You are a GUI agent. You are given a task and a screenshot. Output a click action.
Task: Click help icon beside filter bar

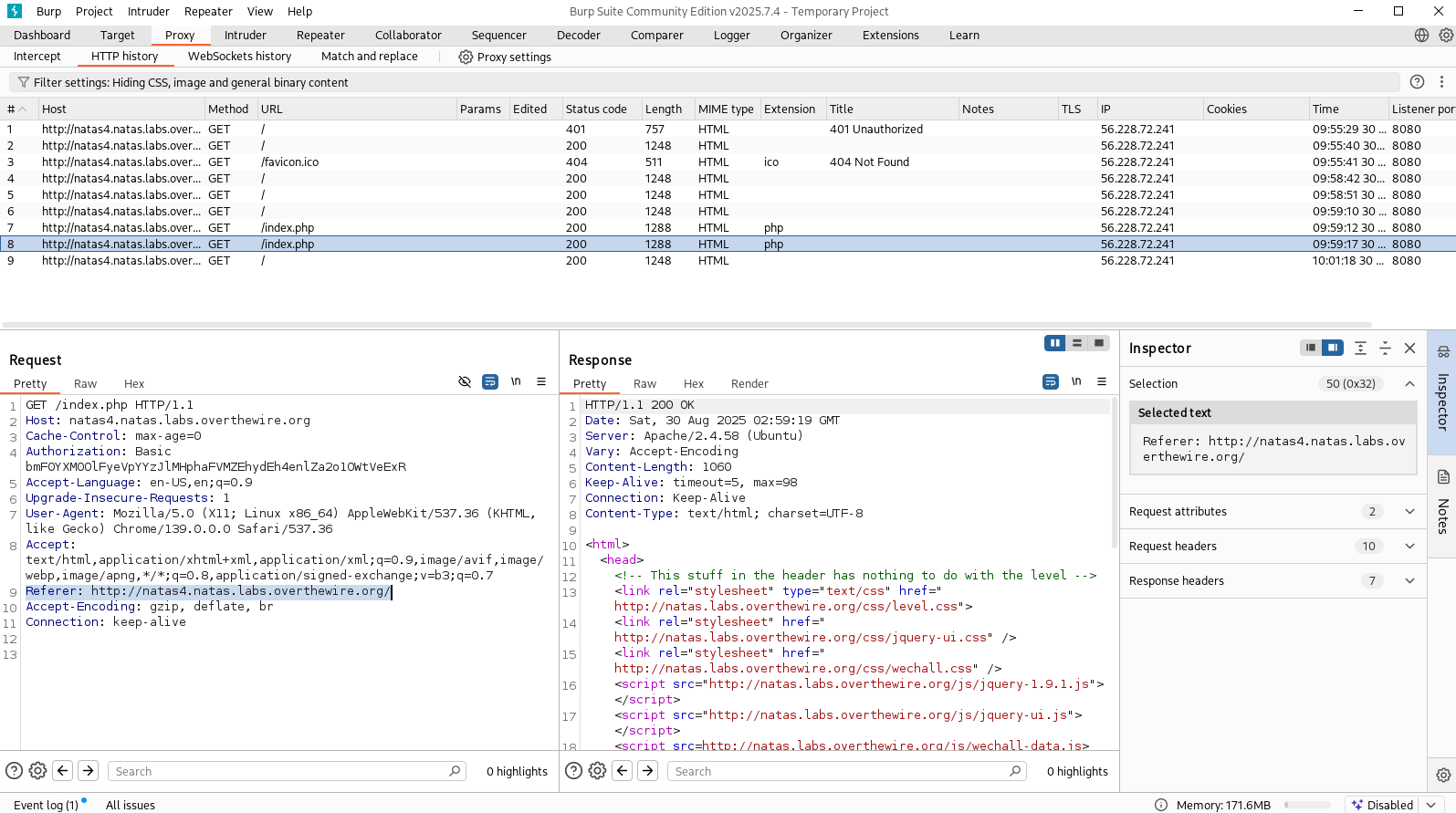click(x=1417, y=82)
